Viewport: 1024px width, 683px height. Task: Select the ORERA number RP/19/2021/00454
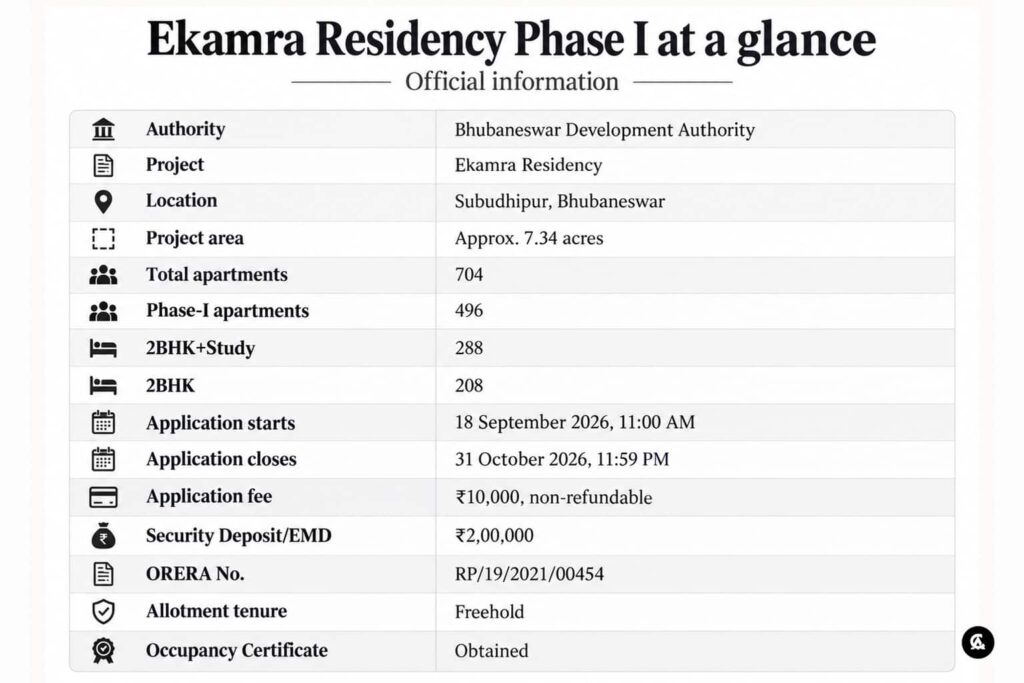pos(529,575)
